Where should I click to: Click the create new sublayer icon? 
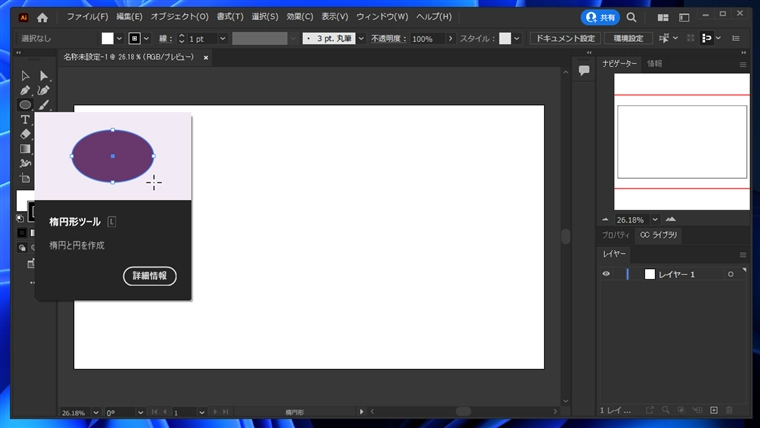pos(697,411)
